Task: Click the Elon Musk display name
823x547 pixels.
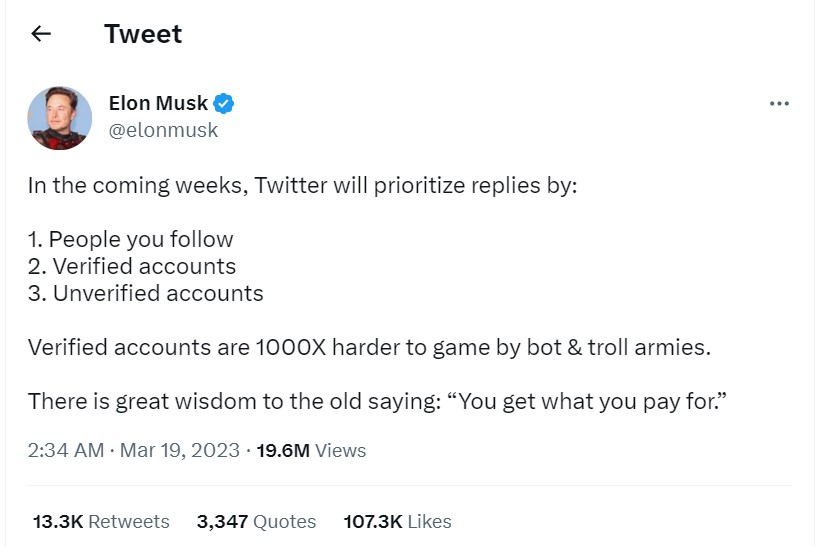Action: pyautogui.click(x=158, y=103)
